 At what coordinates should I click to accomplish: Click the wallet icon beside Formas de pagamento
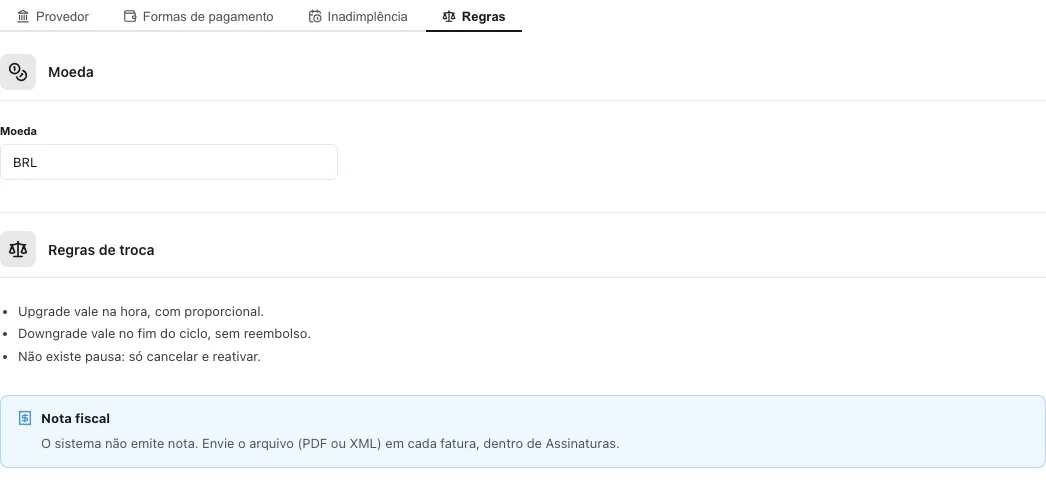coord(130,17)
